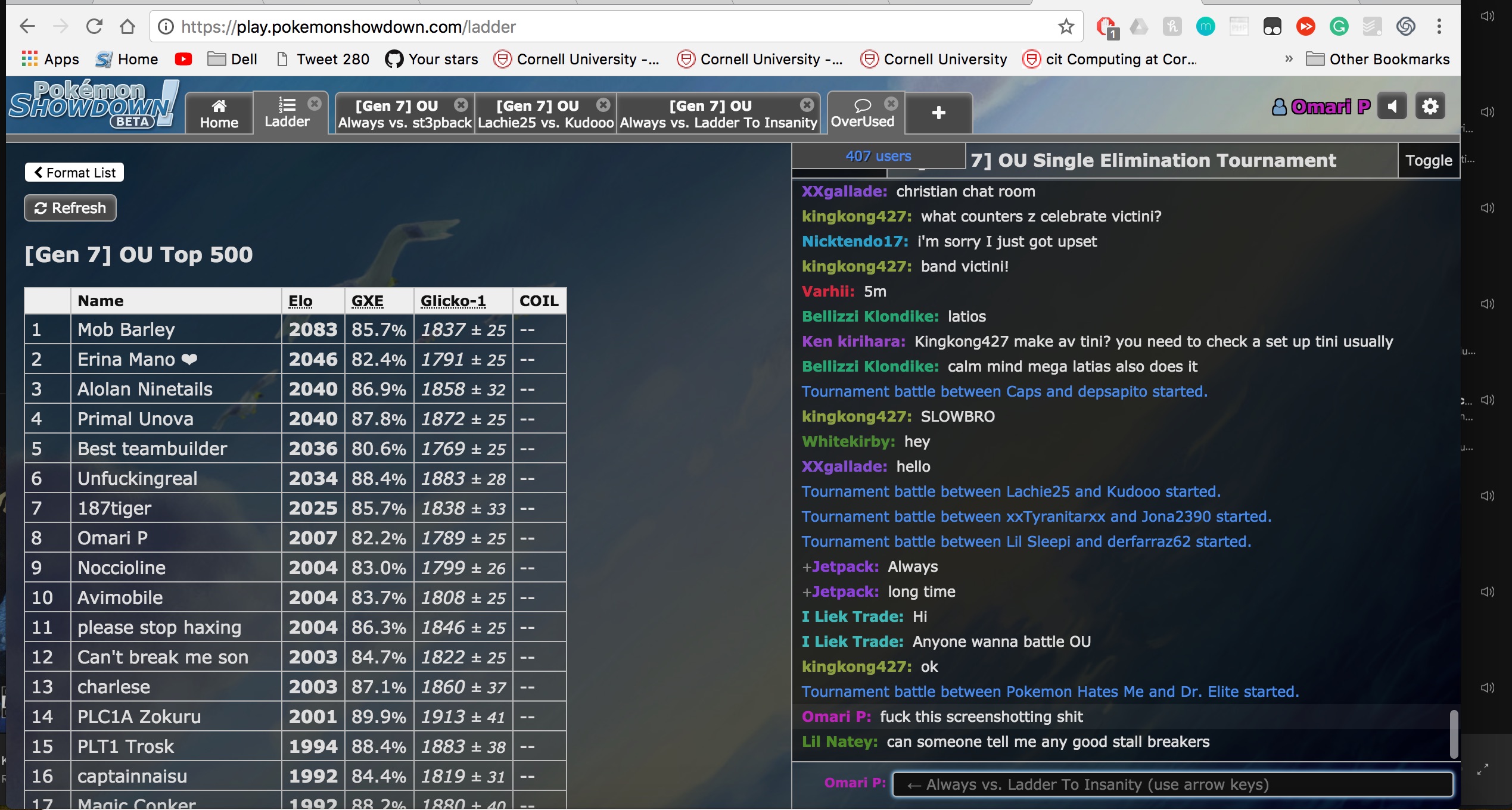Switch to Home tab
This screenshot has height=810, width=1512.
(219, 113)
